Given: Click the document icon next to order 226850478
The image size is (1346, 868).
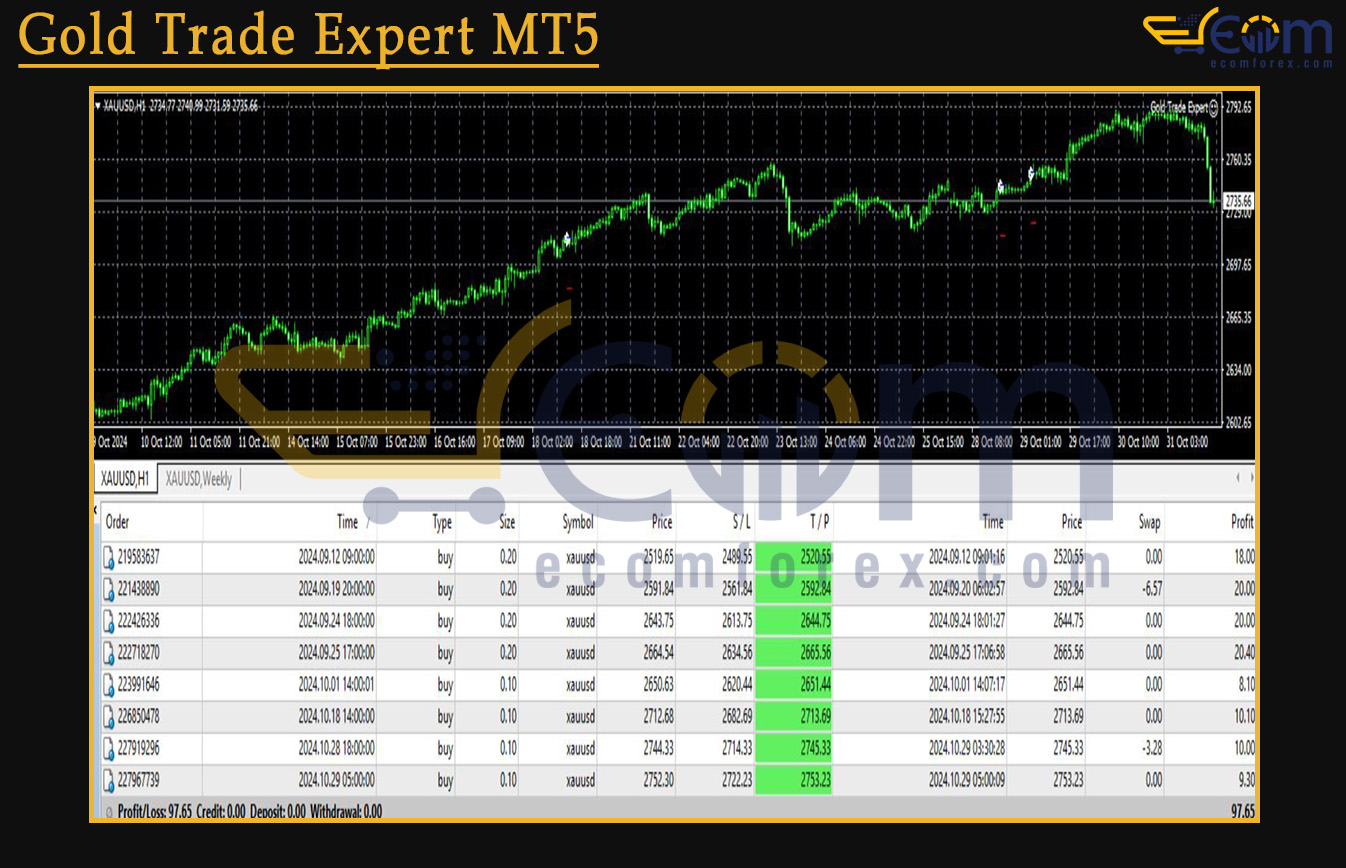Looking at the screenshot, I should pyautogui.click(x=107, y=717).
